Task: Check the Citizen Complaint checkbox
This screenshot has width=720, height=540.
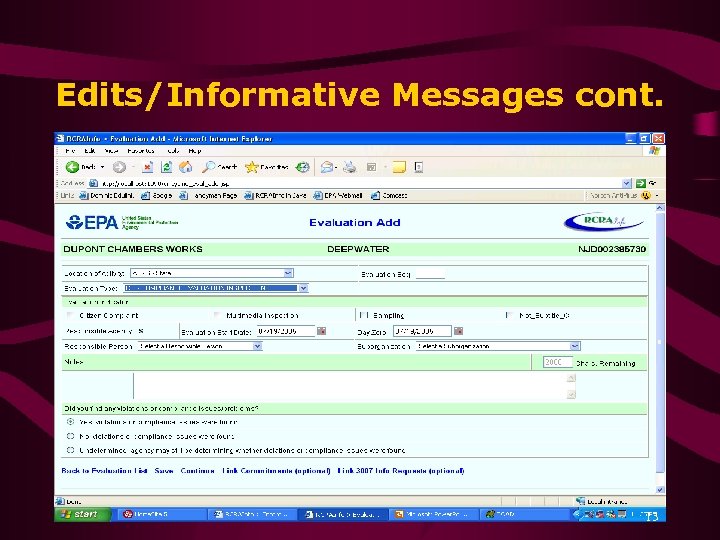Action: (70, 315)
